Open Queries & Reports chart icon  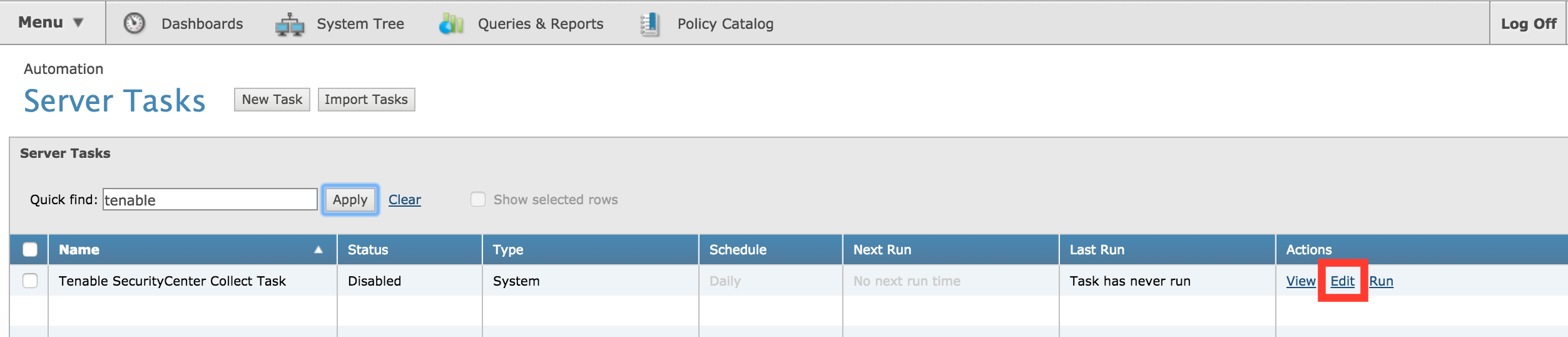(451, 24)
